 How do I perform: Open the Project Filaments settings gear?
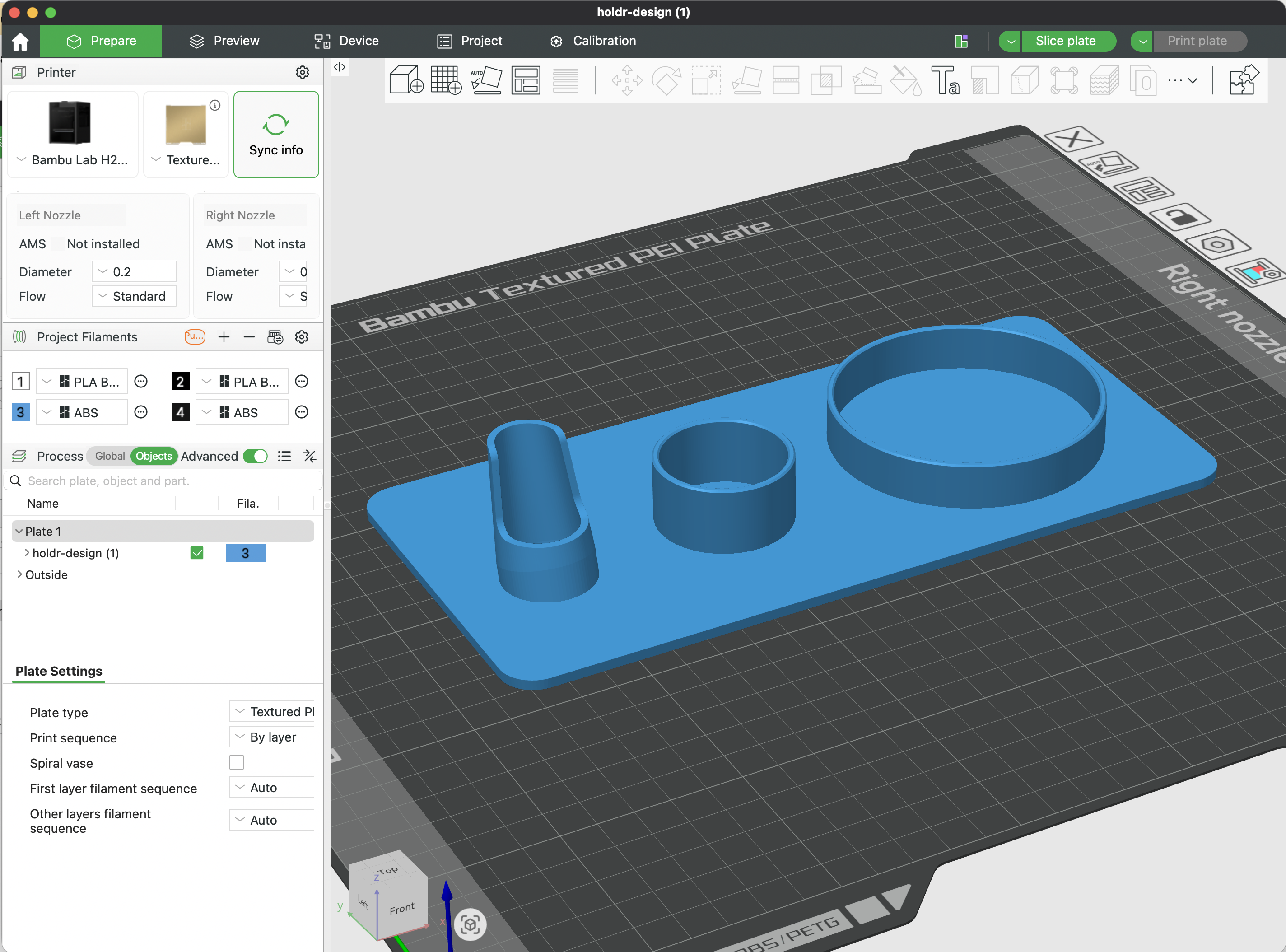click(x=302, y=337)
